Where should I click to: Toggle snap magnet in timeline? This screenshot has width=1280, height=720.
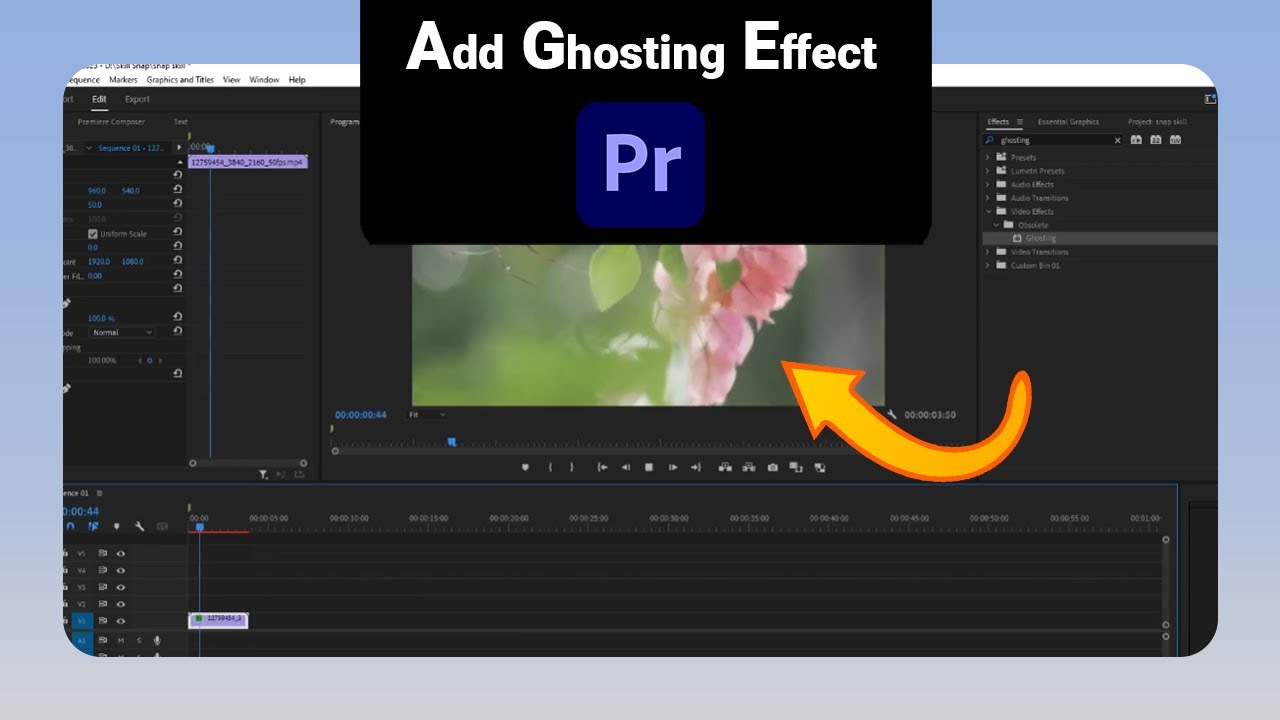(x=70, y=526)
